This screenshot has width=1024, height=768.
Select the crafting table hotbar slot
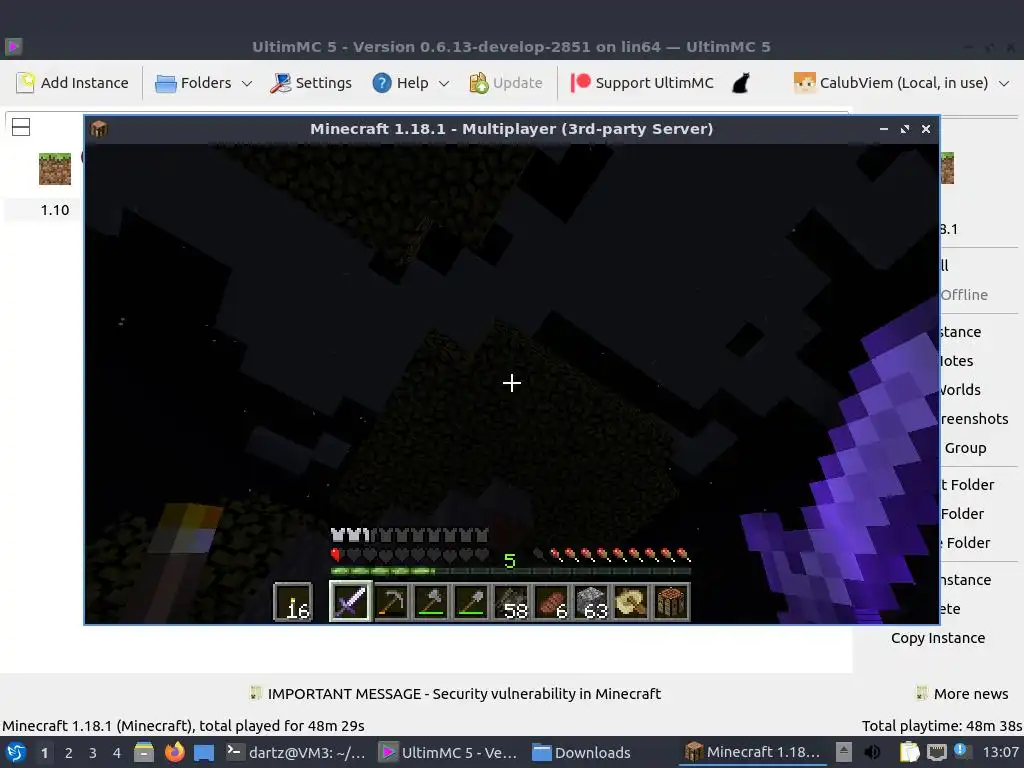(671, 601)
